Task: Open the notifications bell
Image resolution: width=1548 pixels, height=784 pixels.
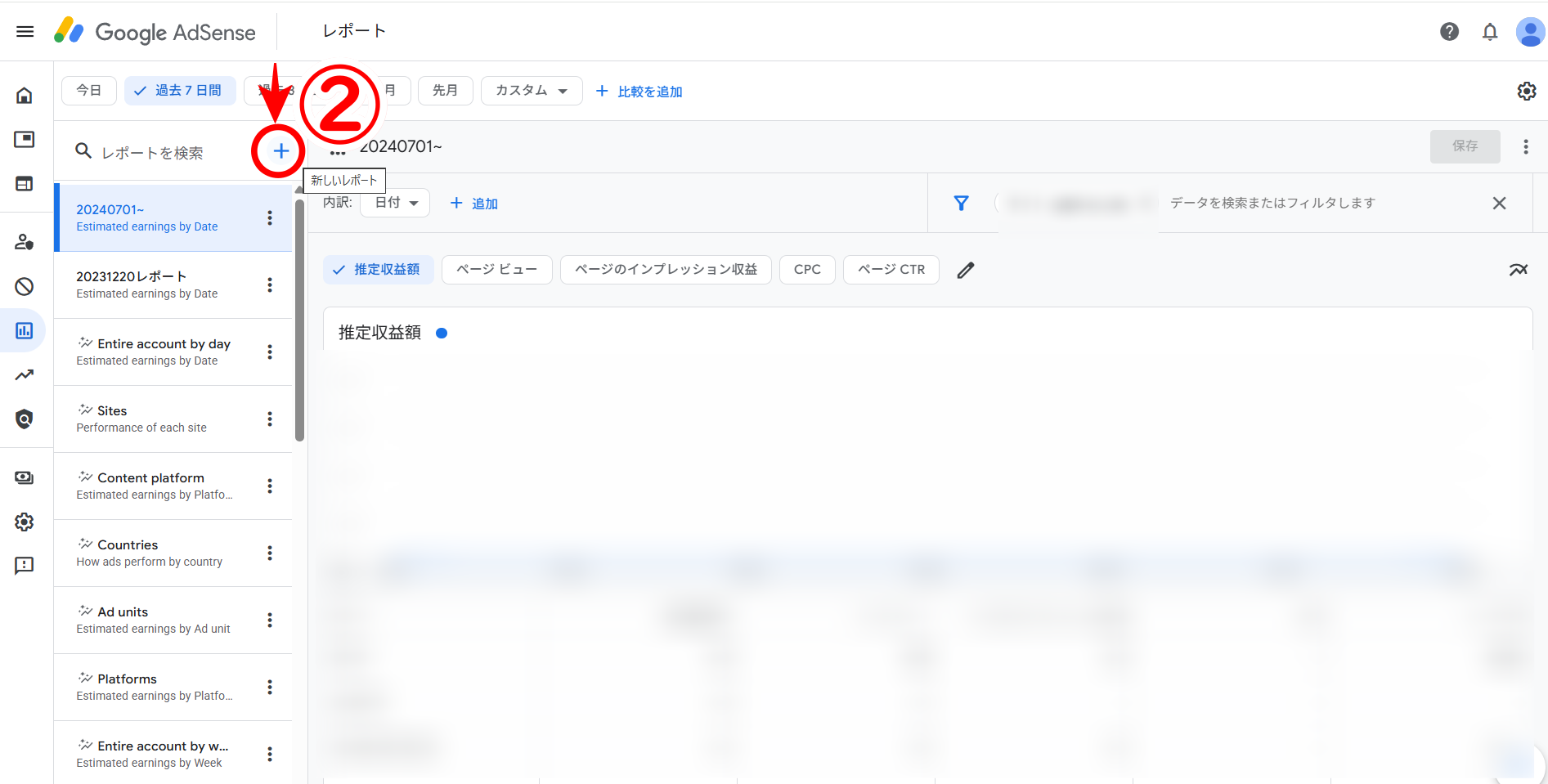Action: tap(1490, 32)
